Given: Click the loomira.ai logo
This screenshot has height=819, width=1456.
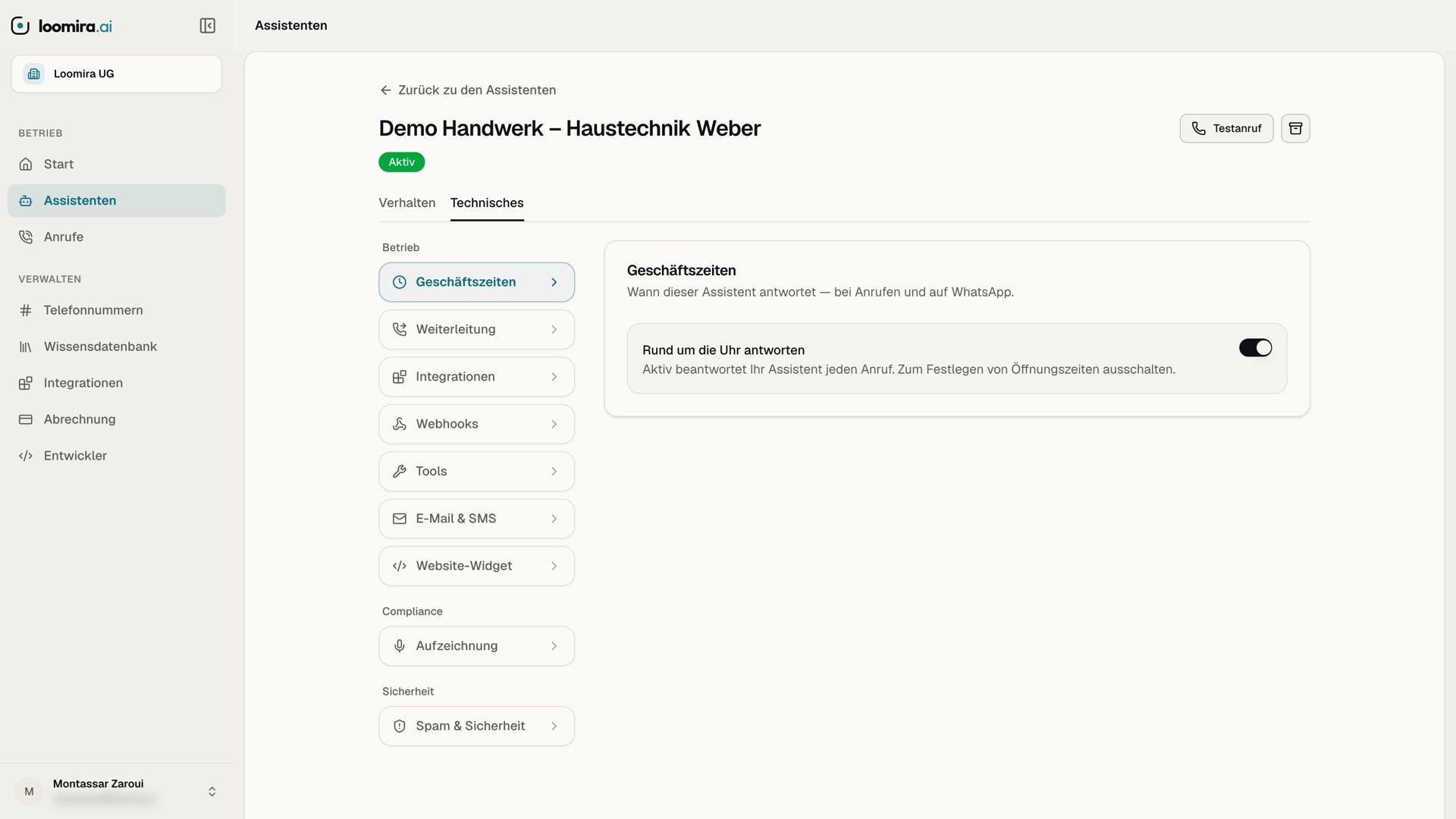Looking at the screenshot, I should click(61, 26).
